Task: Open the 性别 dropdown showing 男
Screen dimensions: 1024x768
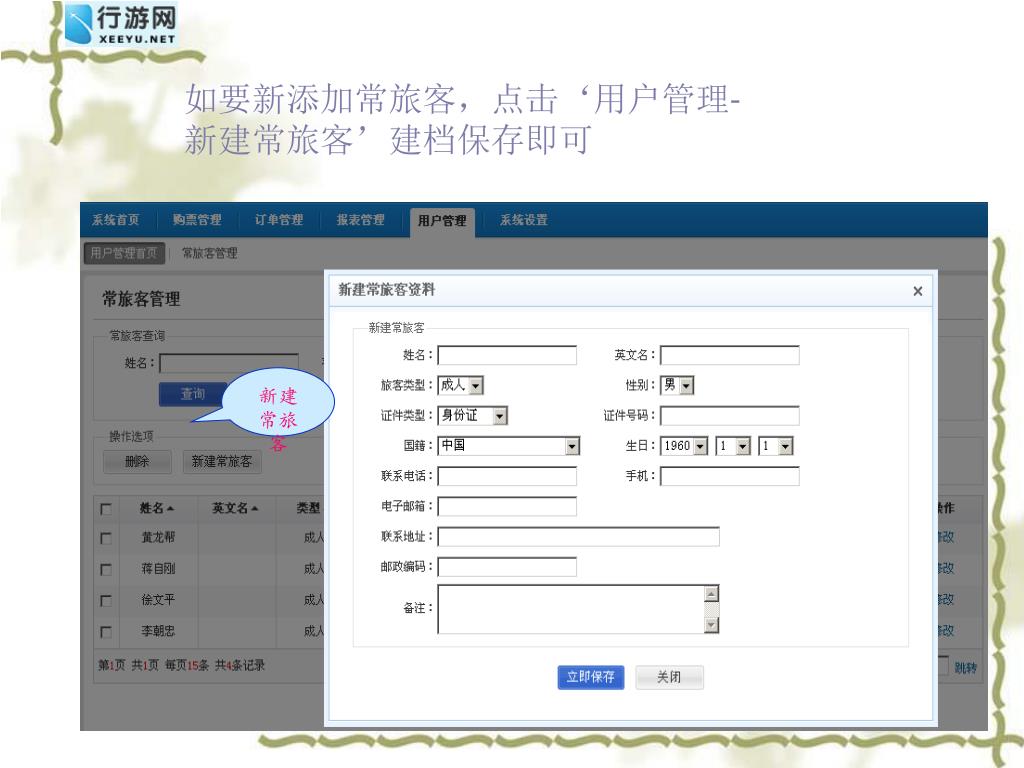Action: click(677, 385)
